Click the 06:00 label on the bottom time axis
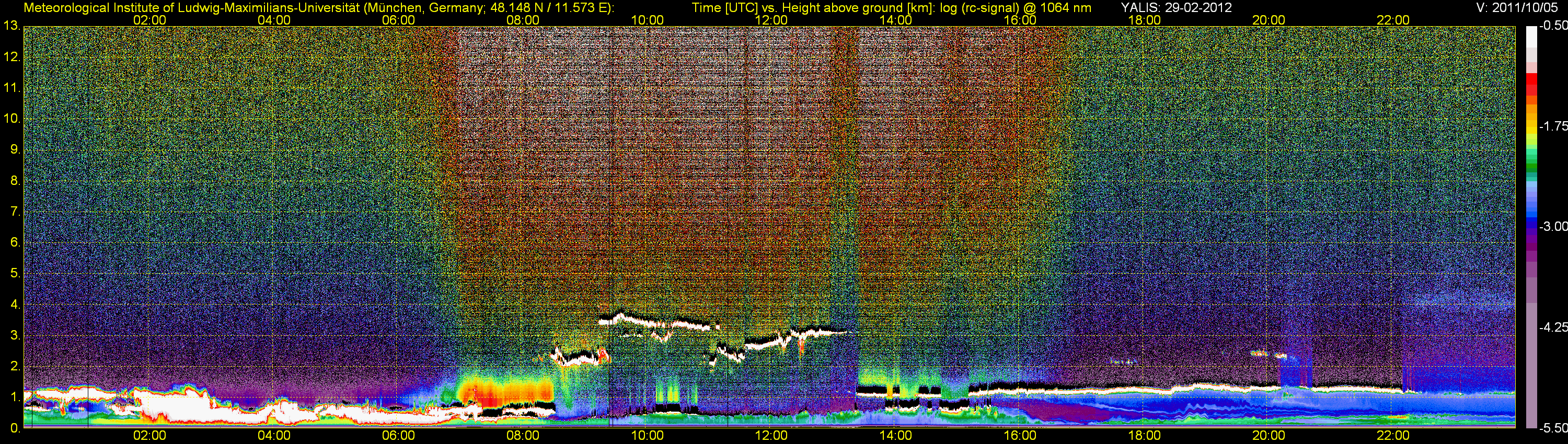The height and width of the screenshot is (444, 1568). [398, 436]
